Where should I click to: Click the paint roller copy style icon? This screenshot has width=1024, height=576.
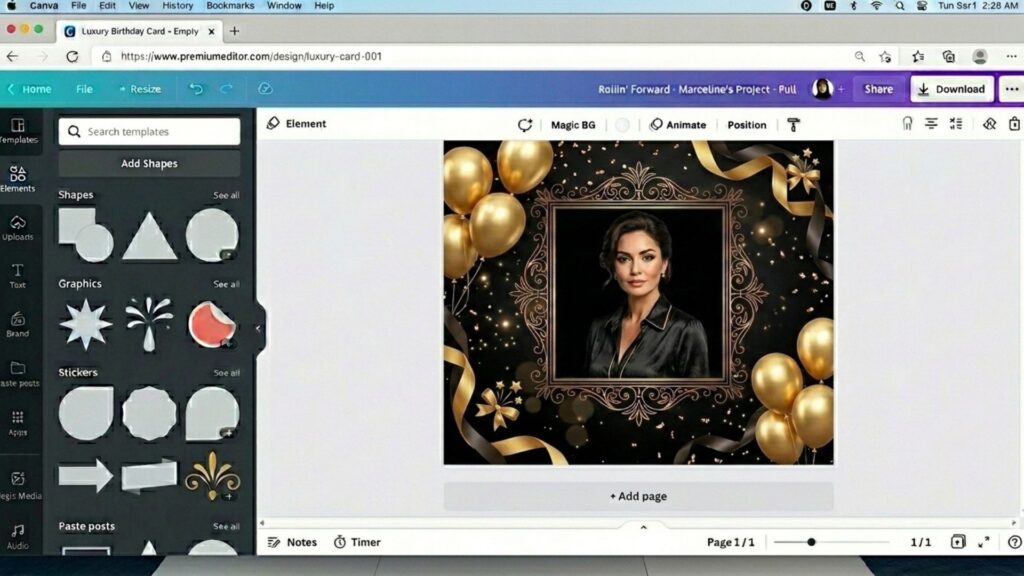pos(793,125)
